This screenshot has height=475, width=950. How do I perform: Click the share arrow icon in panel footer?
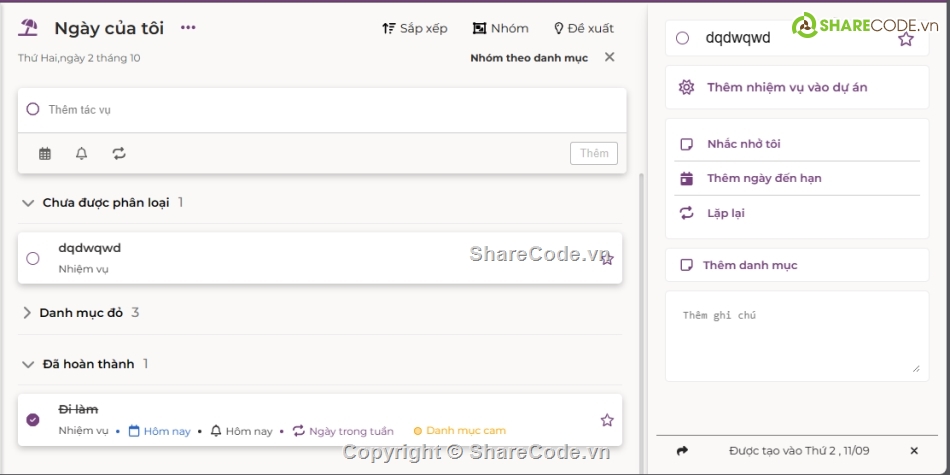click(x=682, y=451)
